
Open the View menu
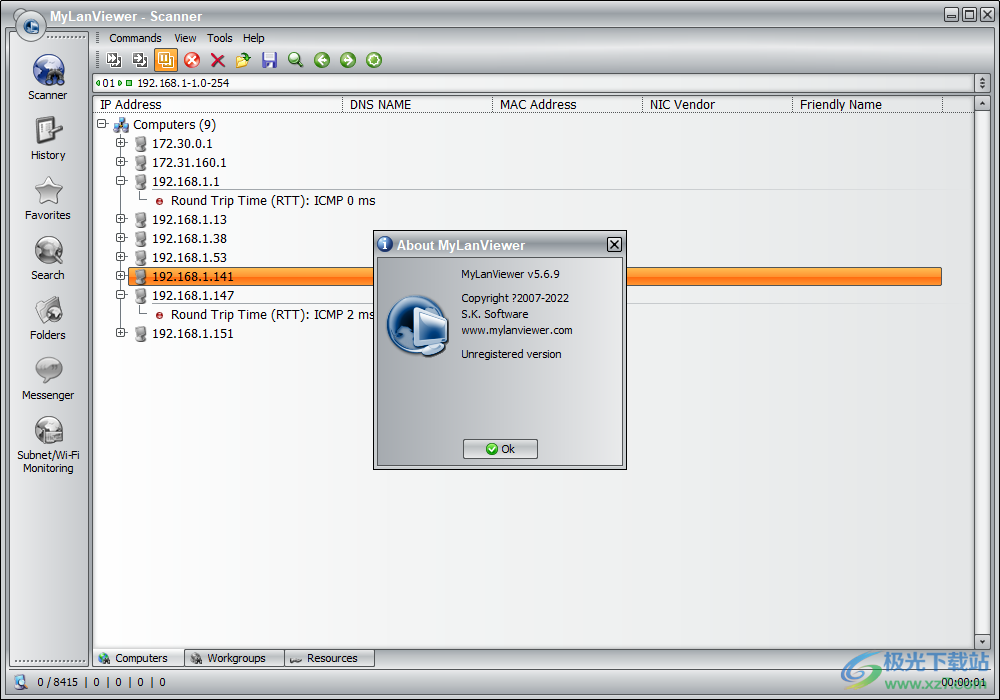click(185, 38)
